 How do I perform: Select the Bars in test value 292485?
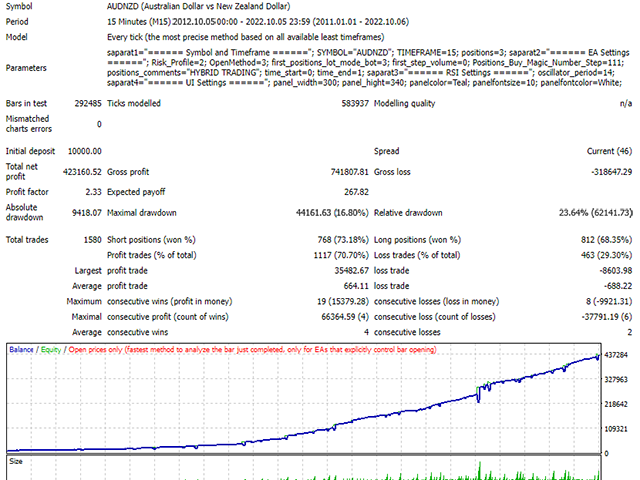tap(81, 103)
